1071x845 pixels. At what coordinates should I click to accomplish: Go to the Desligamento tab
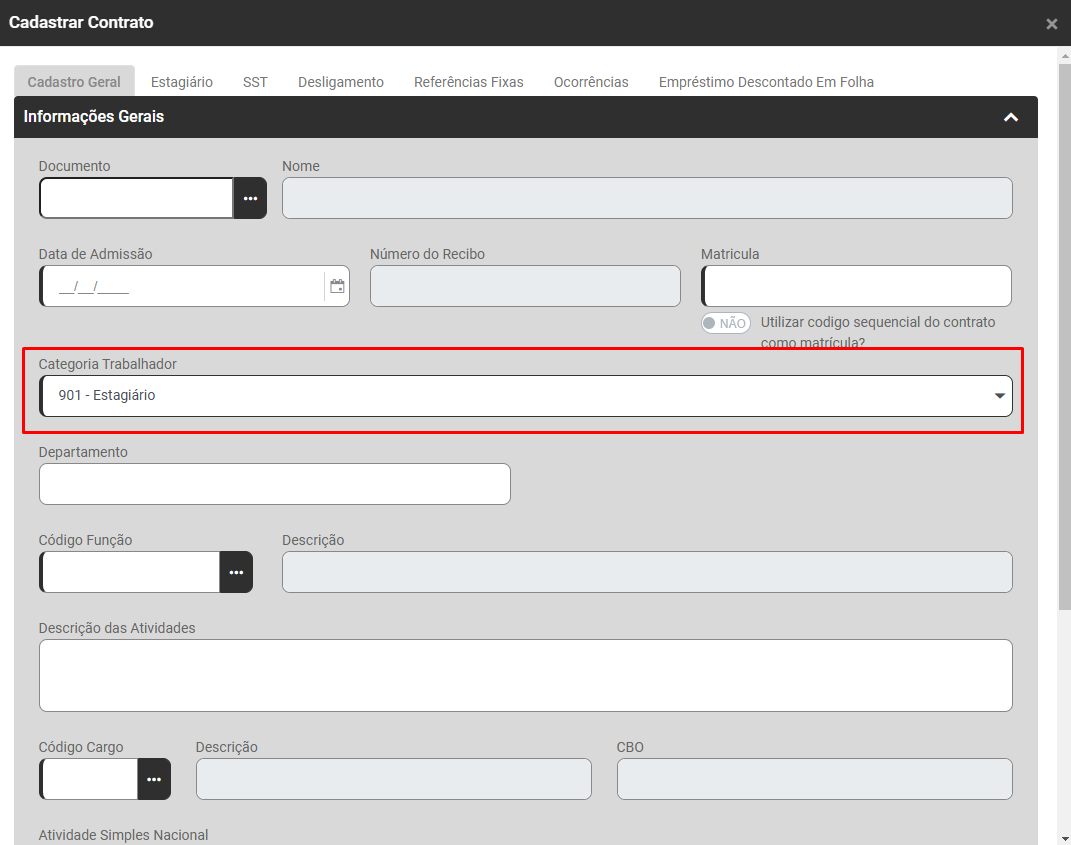tap(341, 82)
